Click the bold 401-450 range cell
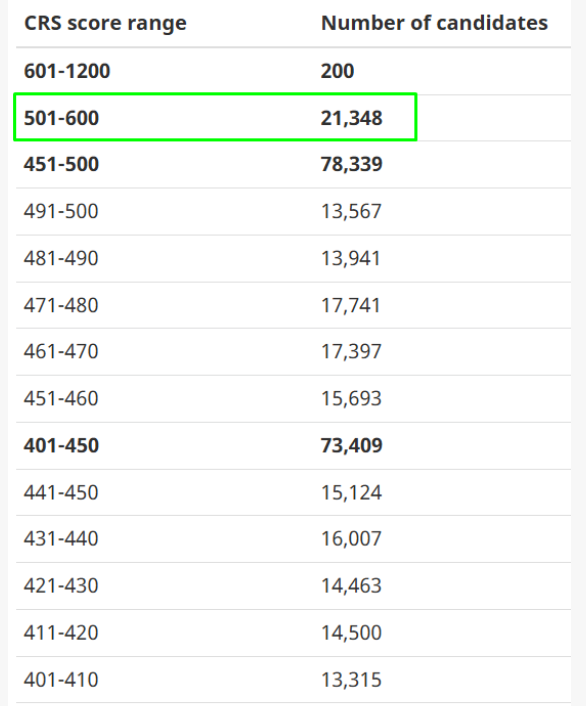This screenshot has width=586, height=706. tap(61, 446)
